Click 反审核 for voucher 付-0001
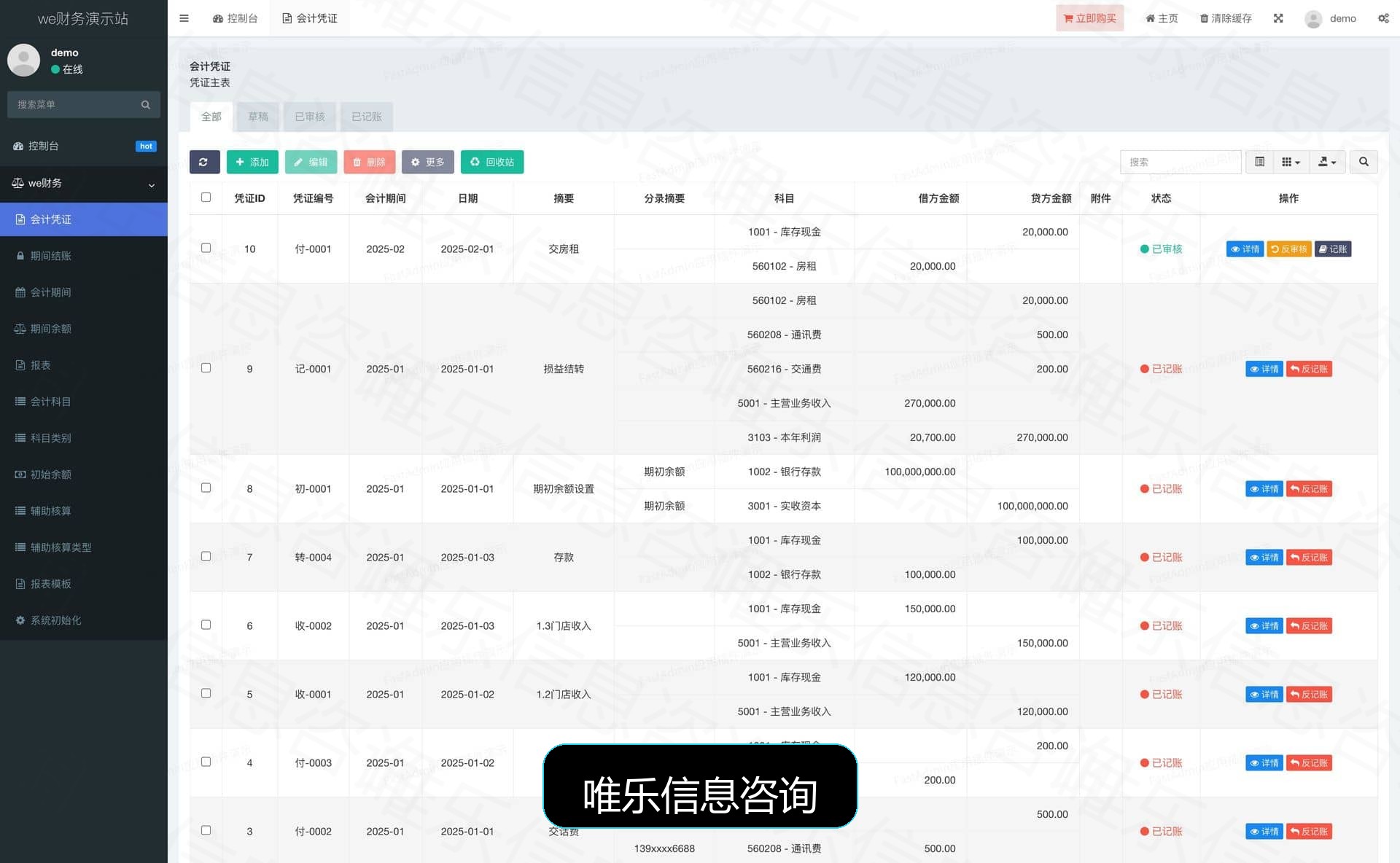 pos(1289,249)
